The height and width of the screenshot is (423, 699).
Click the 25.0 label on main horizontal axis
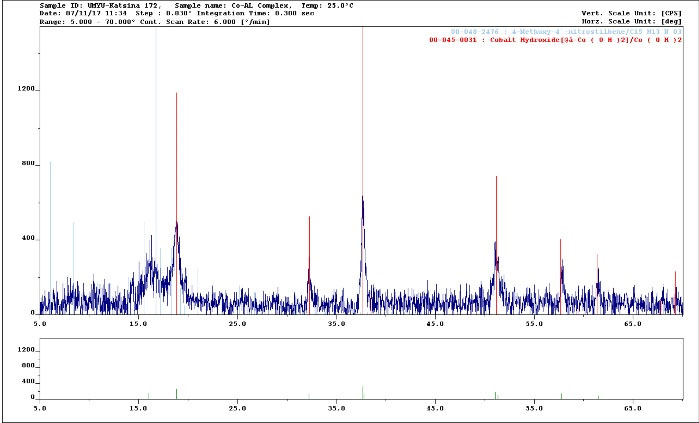[x=237, y=325]
